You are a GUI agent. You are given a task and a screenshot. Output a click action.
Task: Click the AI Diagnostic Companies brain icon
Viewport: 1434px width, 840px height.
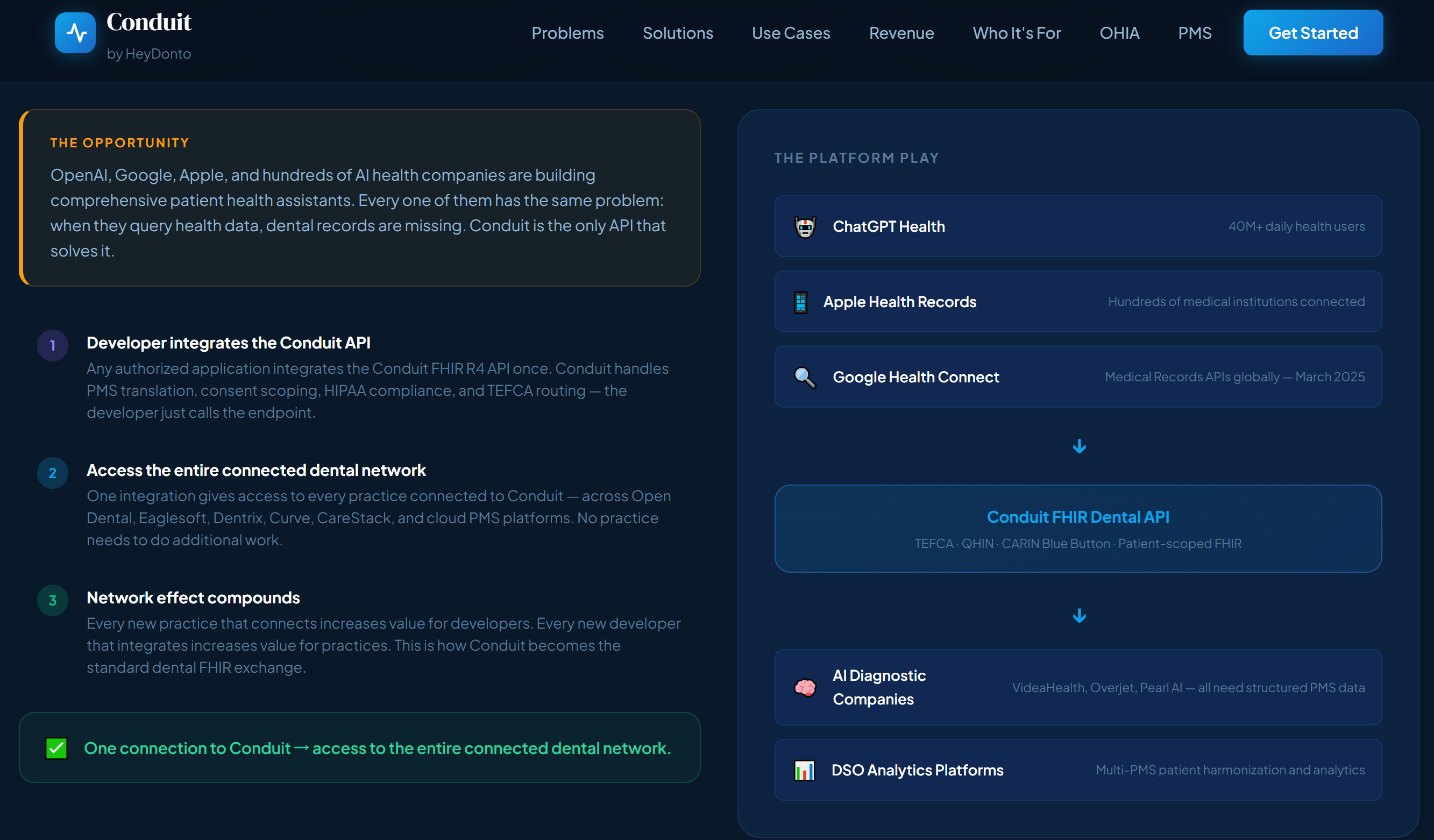[805, 687]
